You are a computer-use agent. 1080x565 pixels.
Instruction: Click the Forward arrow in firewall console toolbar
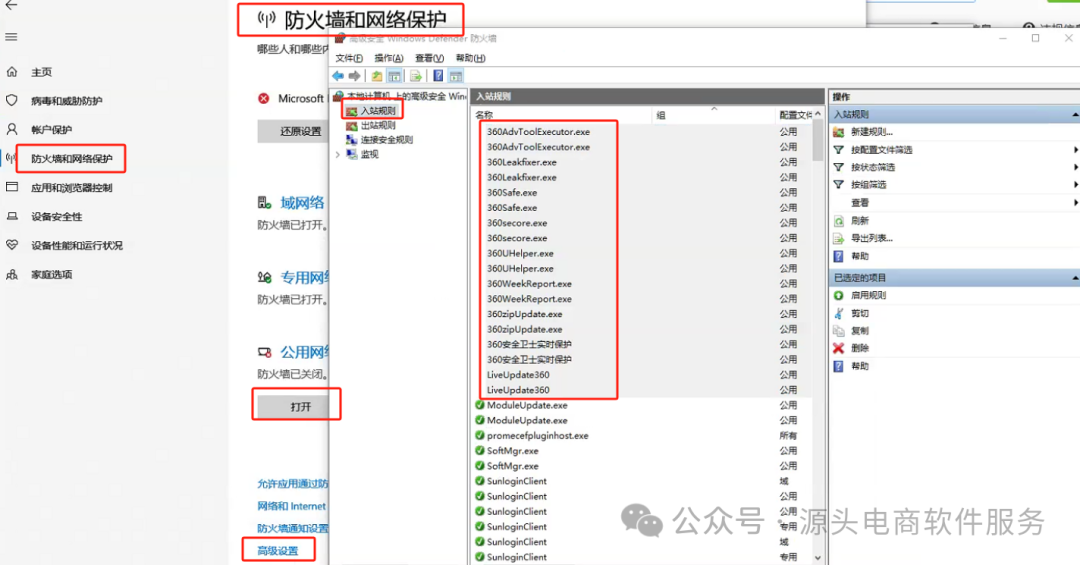[354, 76]
